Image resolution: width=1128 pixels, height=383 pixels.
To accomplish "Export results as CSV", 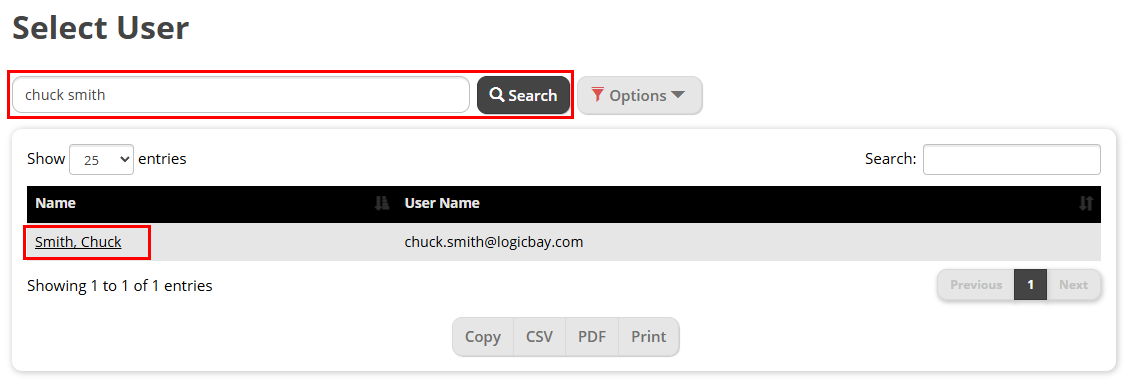I will [x=540, y=337].
